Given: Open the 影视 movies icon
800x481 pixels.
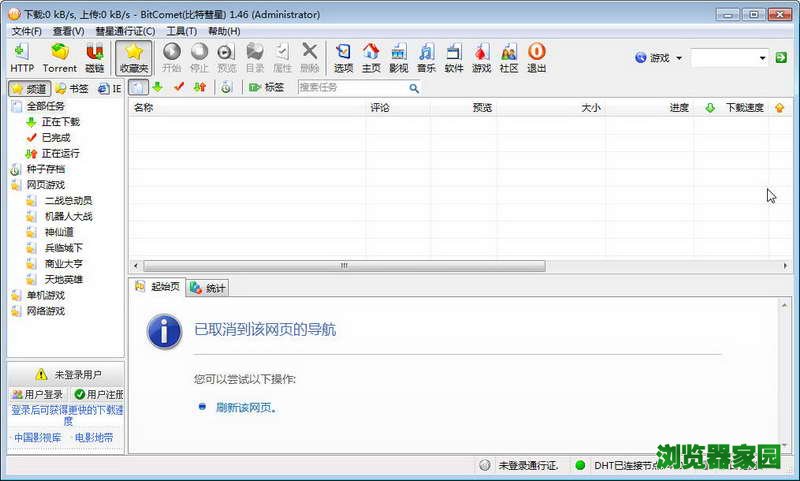Looking at the screenshot, I should (x=398, y=57).
